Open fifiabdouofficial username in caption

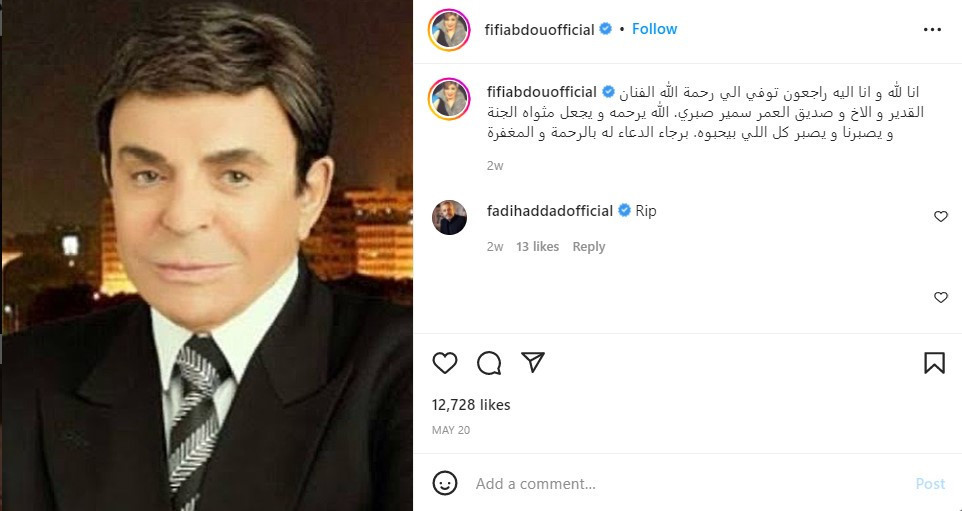pos(542,92)
